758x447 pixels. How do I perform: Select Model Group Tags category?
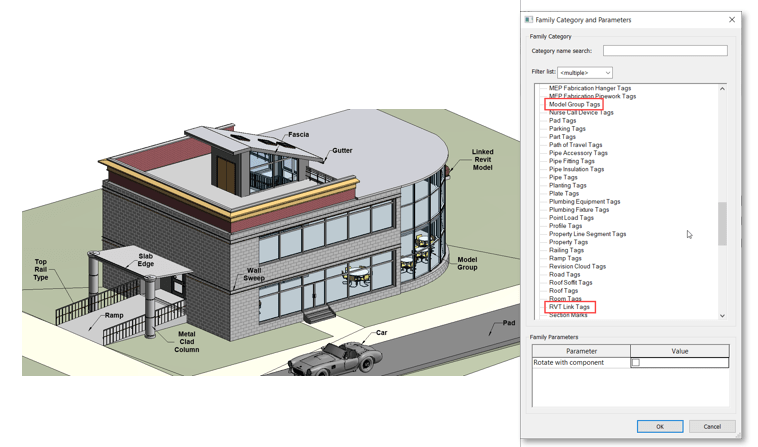[x=574, y=104]
